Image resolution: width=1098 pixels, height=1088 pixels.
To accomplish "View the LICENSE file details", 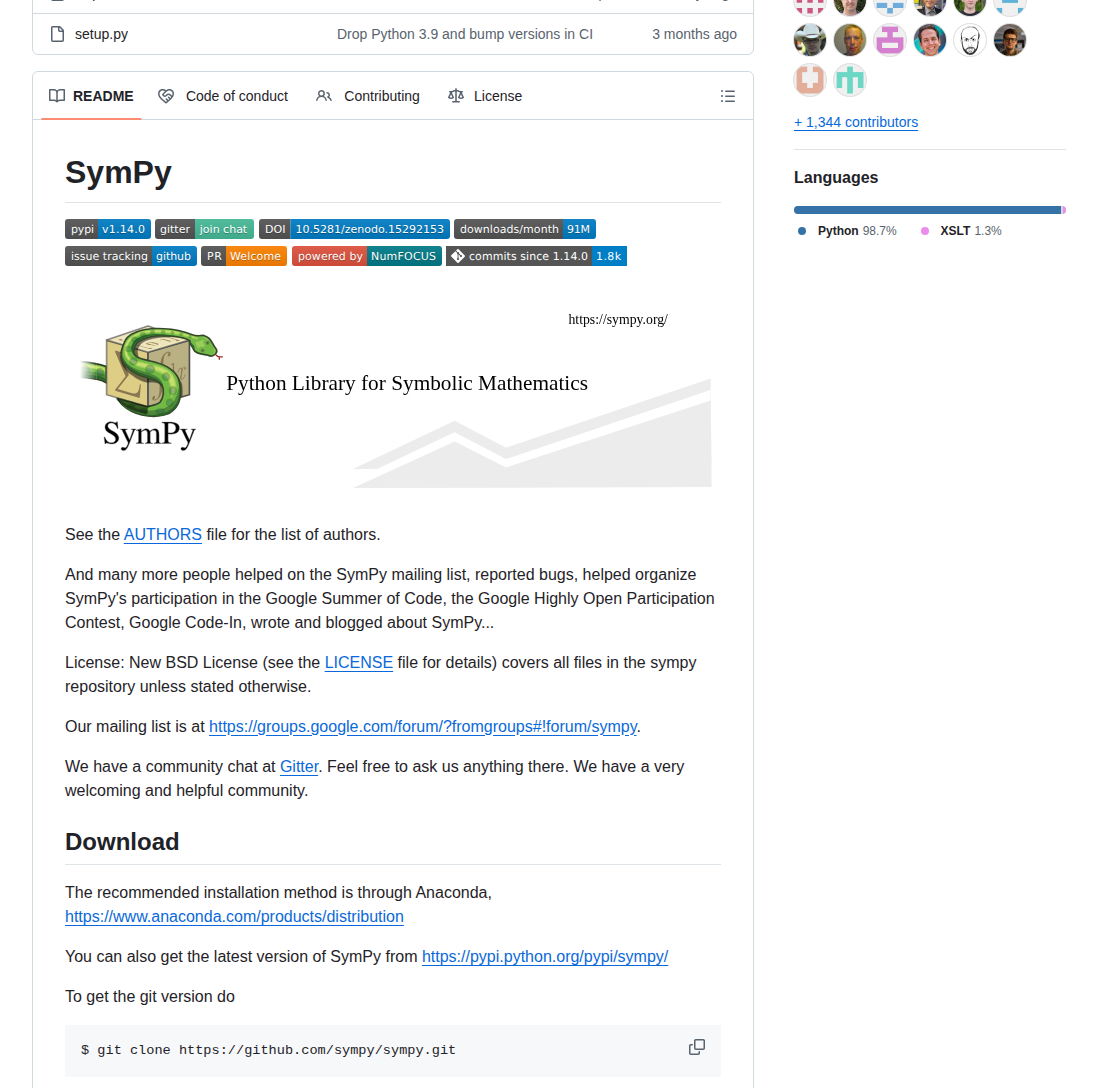I will click(x=358, y=662).
